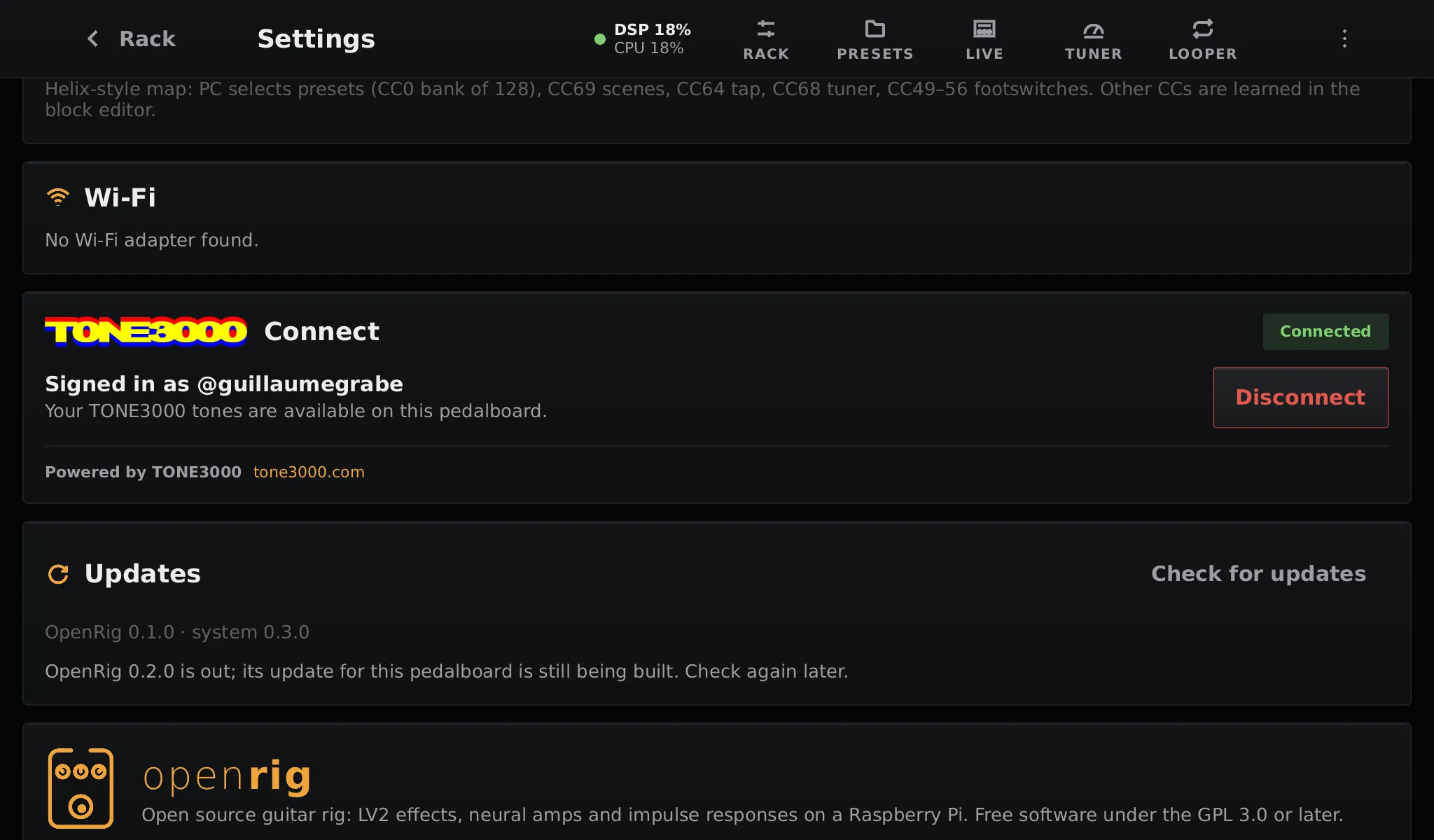Image resolution: width=1434 pixels, height=840 pixels.
Task: Click the Connect heading text
Action: click(321, 331)
